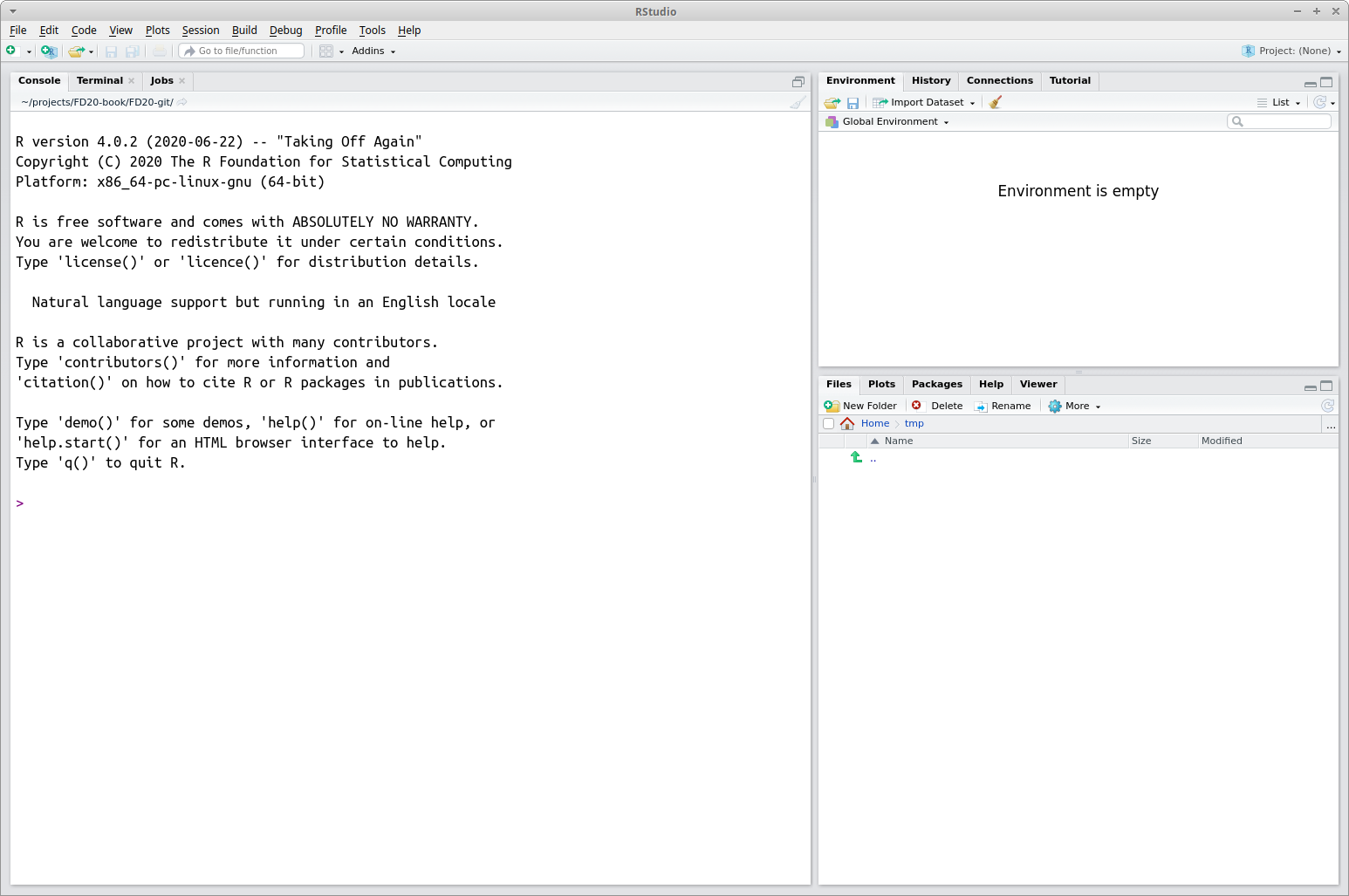1349x896 pixels.
Task: Switch to the Tutorial tab
Action: point(1070,80)
